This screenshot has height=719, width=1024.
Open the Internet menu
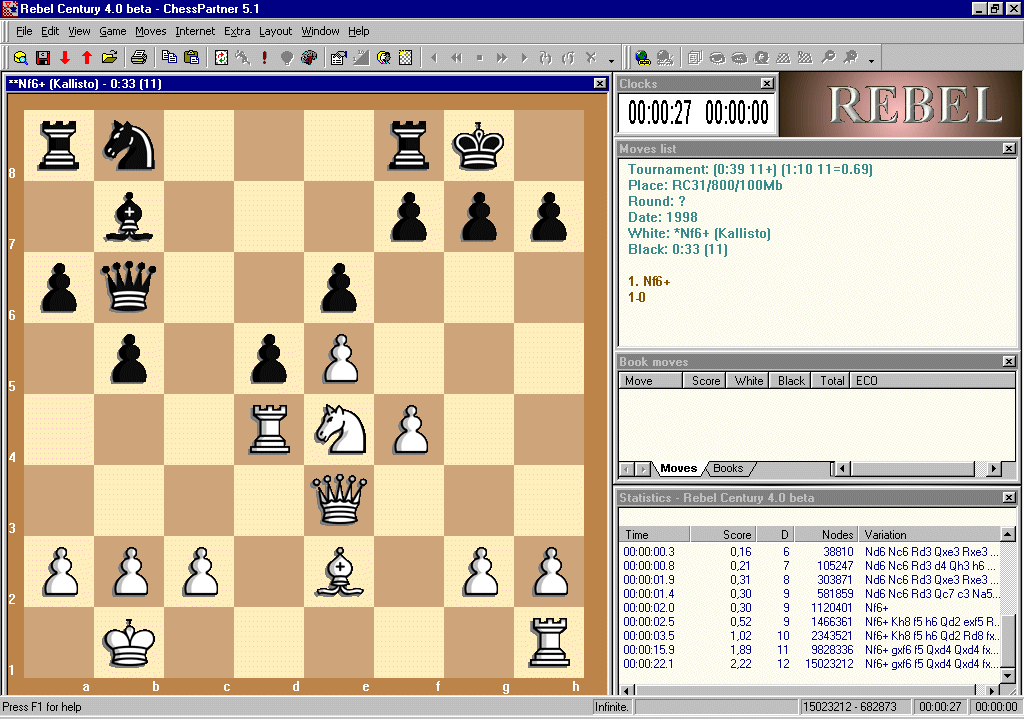[195, 31]
